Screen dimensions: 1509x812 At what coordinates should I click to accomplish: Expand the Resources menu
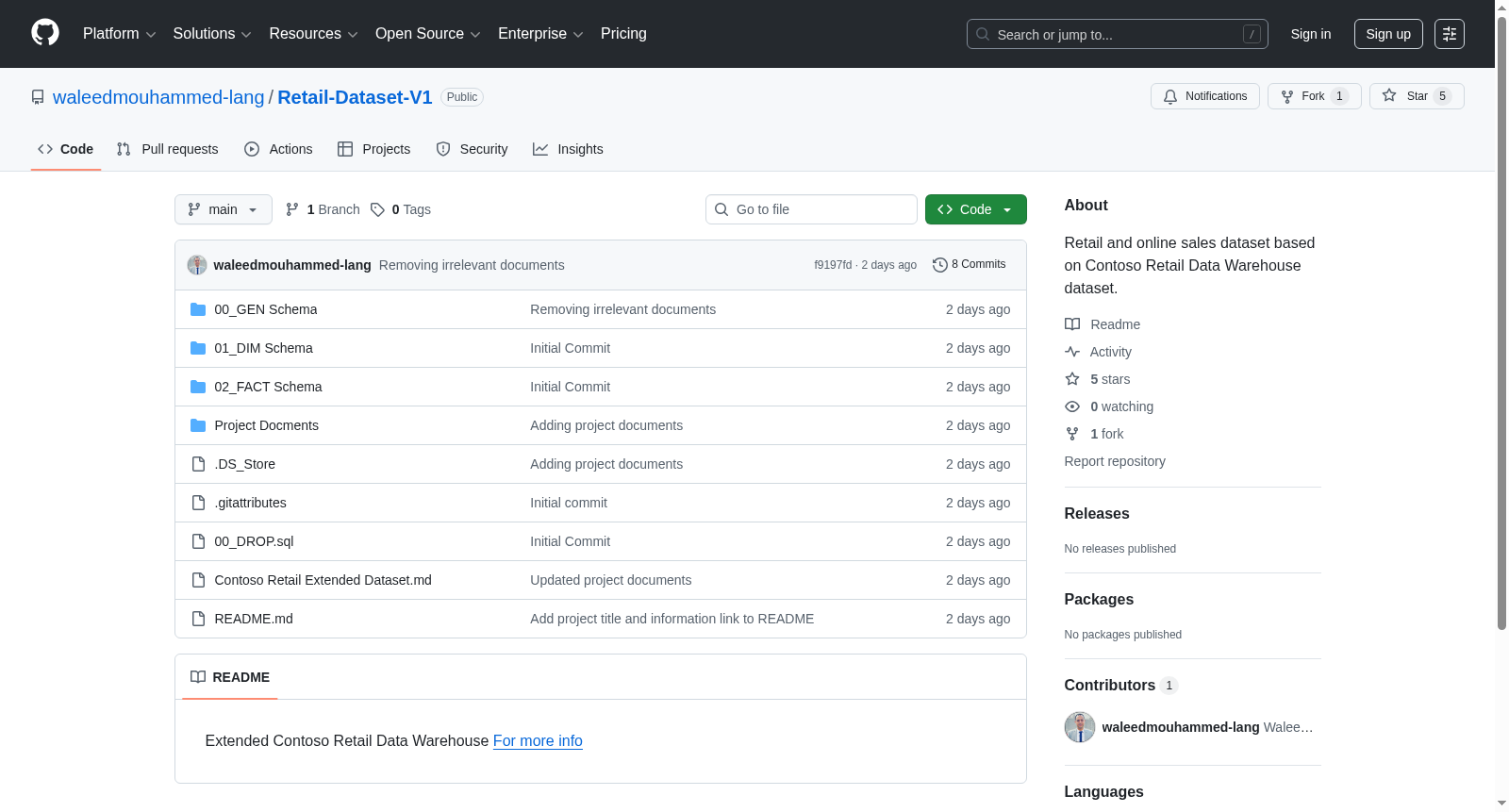click(x=313, y=34)
